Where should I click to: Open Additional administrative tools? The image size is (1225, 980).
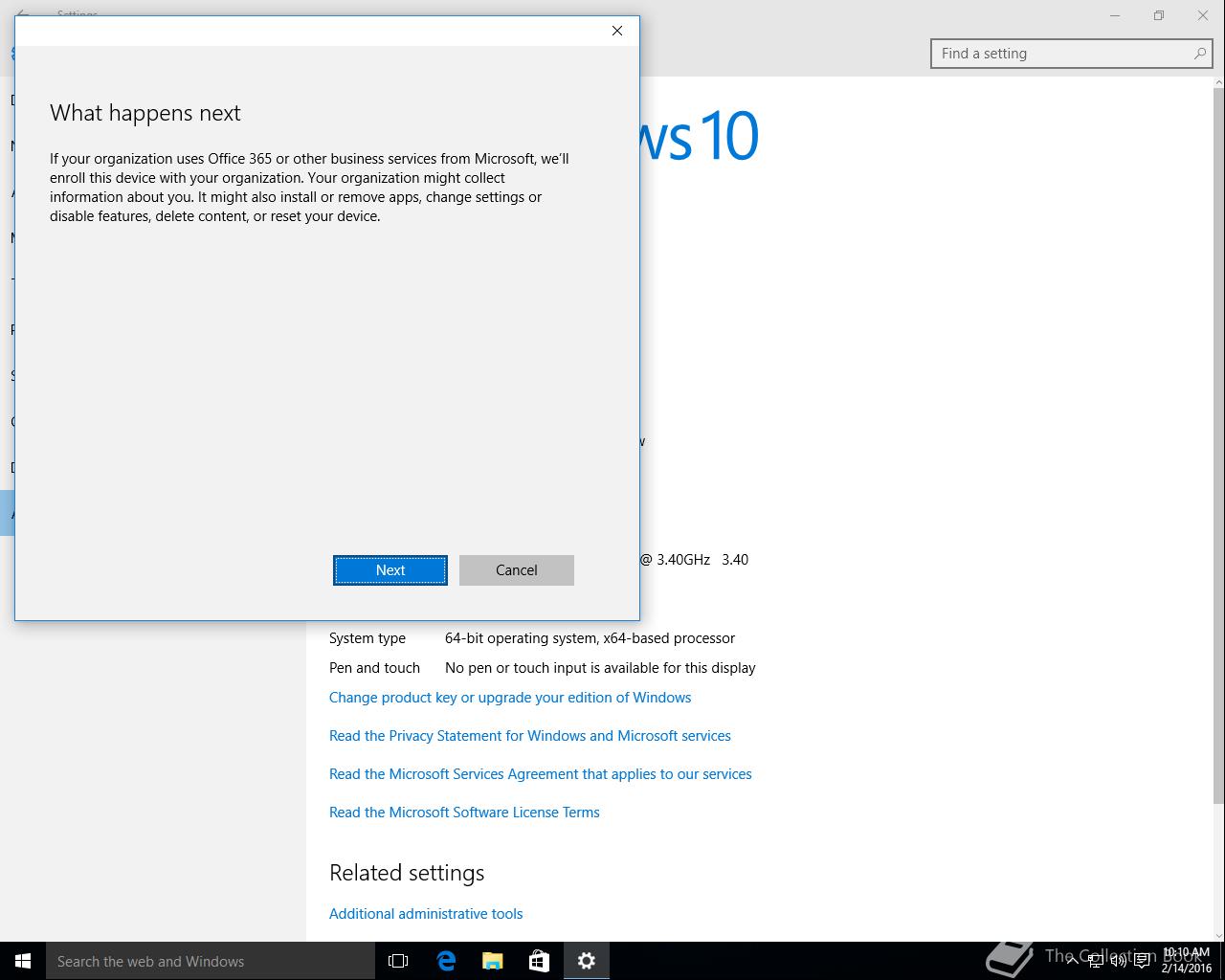(426, 914)
